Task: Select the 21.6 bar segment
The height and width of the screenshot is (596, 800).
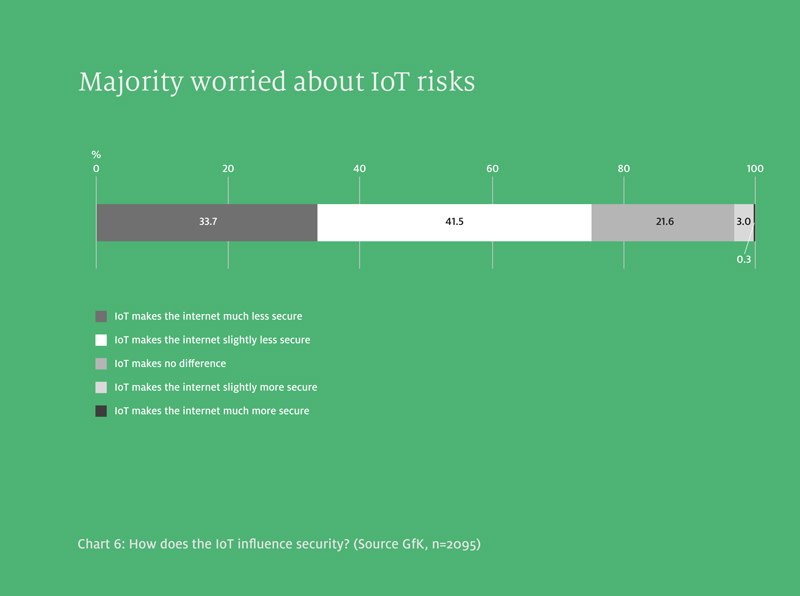Action: click(x=663, y=222)
